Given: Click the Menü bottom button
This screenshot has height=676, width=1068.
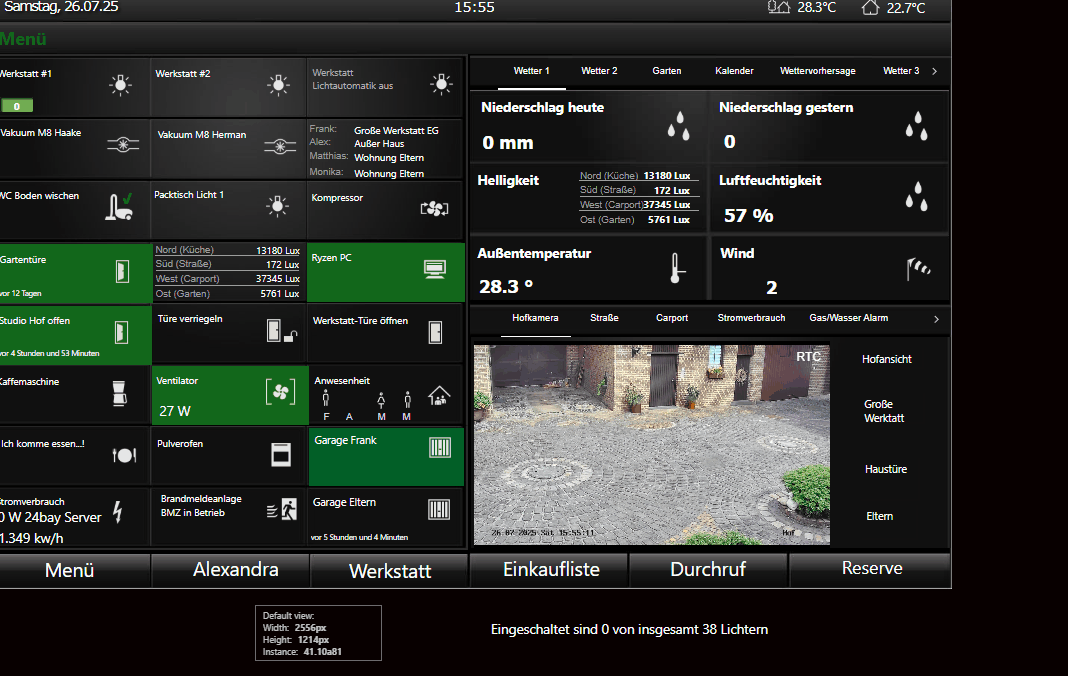Looking at the screenshot, I should pyautogui.click(x=75, y=570).
